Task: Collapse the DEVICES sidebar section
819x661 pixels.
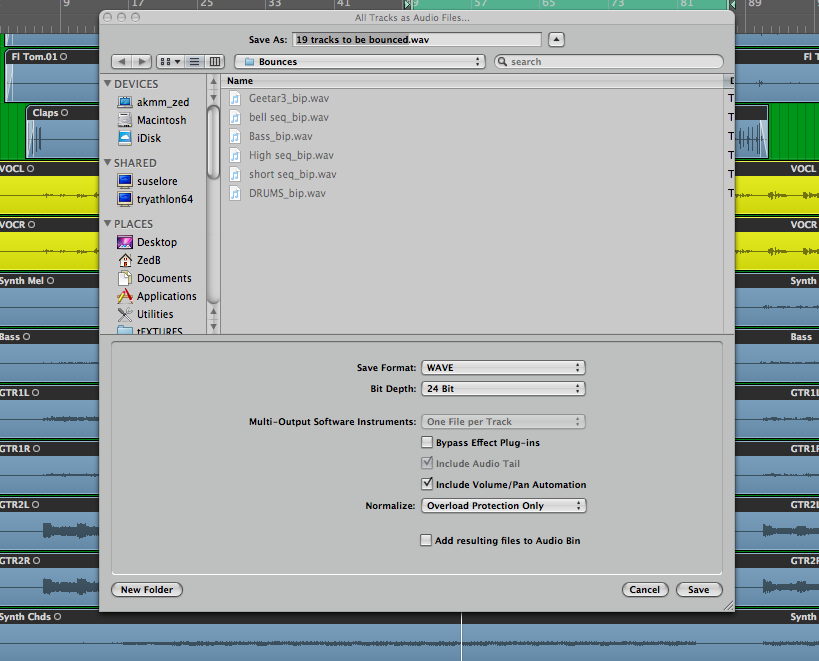Action: [x=108, y=84]
